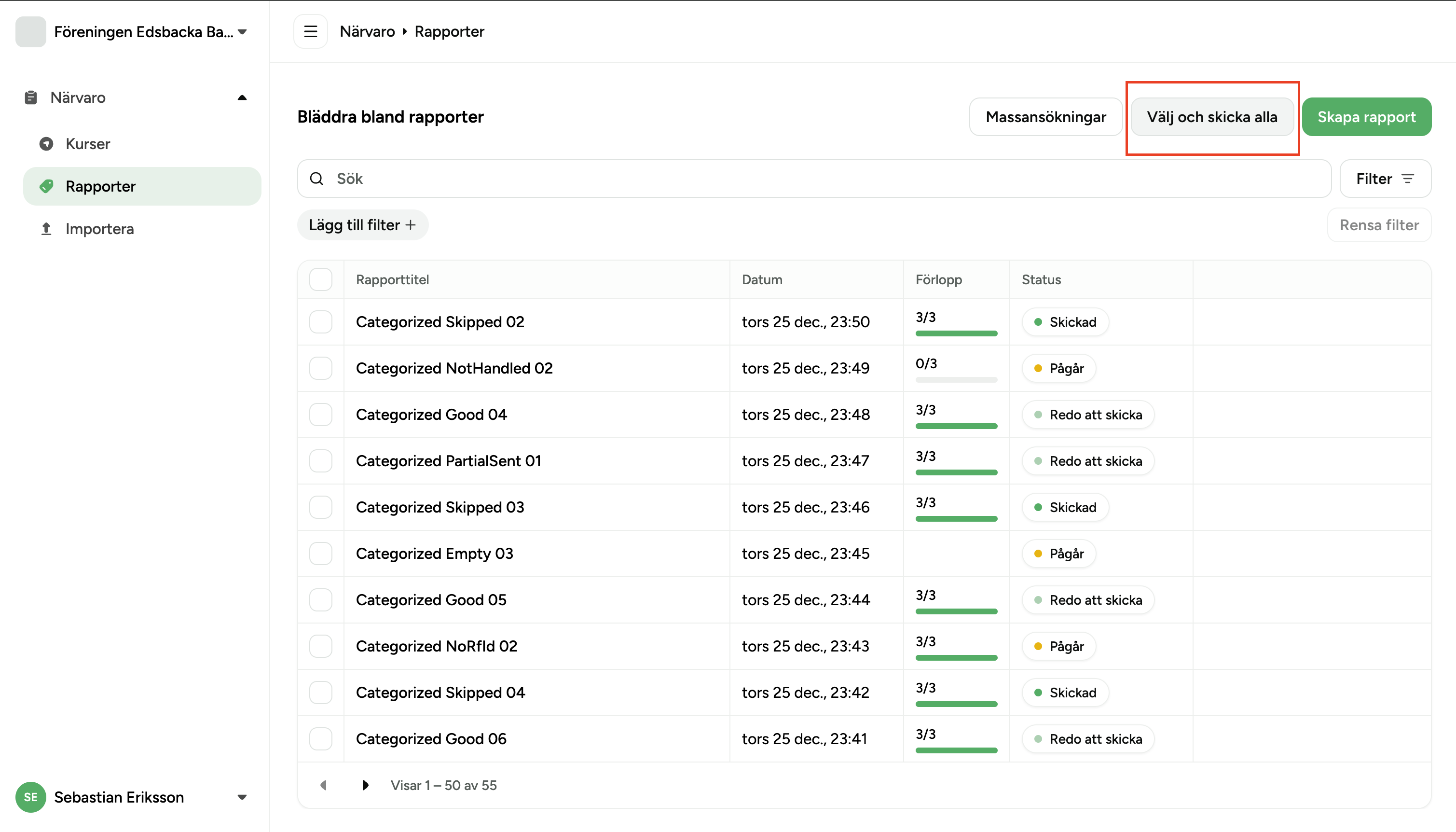Open report Categorized Empty 03
This screenshot has height=832, width=1456.
point(434,554)
